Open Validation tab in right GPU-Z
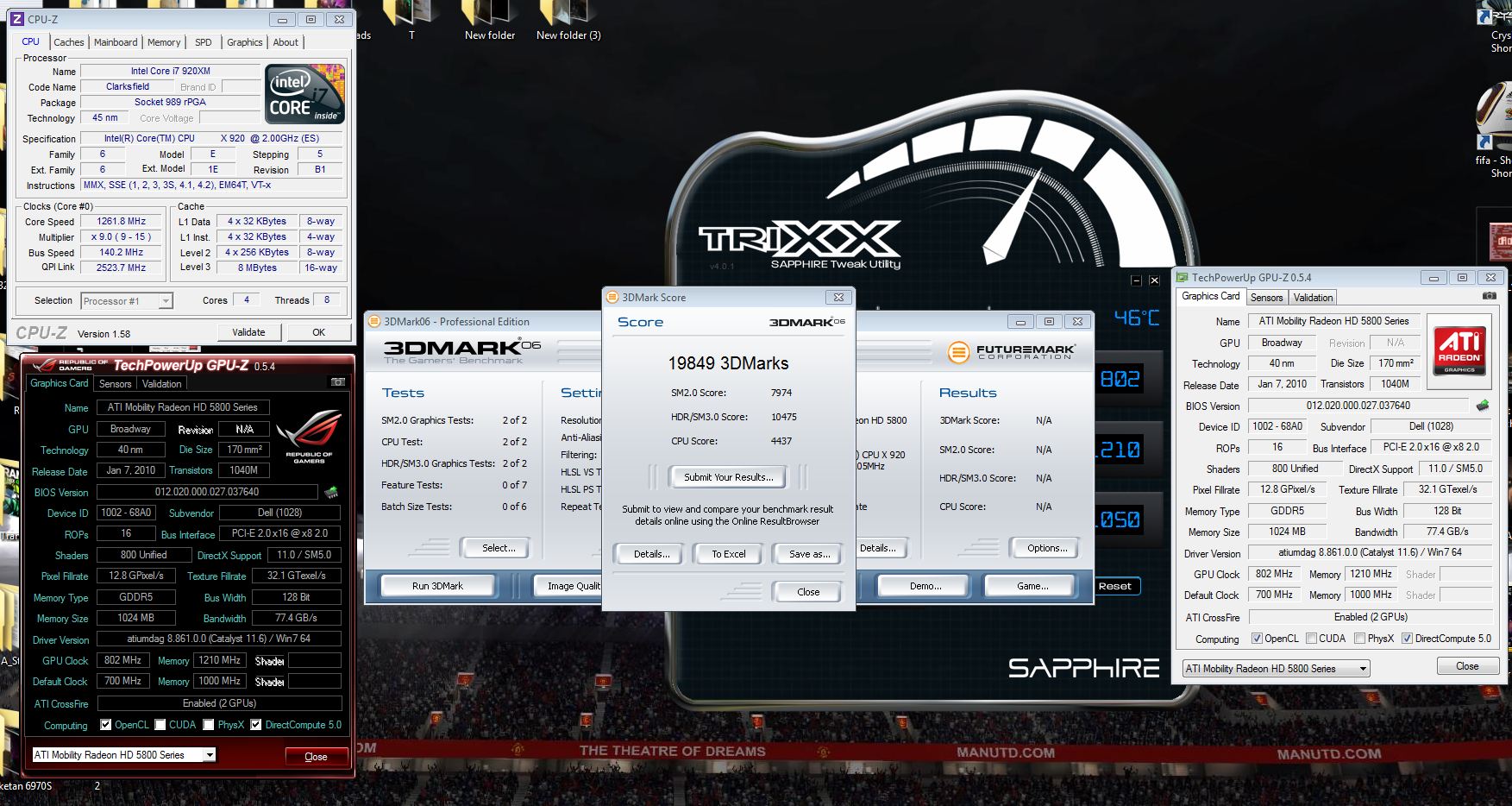The width and height of the screenshot is (1512, 806). coord(1313,298)
